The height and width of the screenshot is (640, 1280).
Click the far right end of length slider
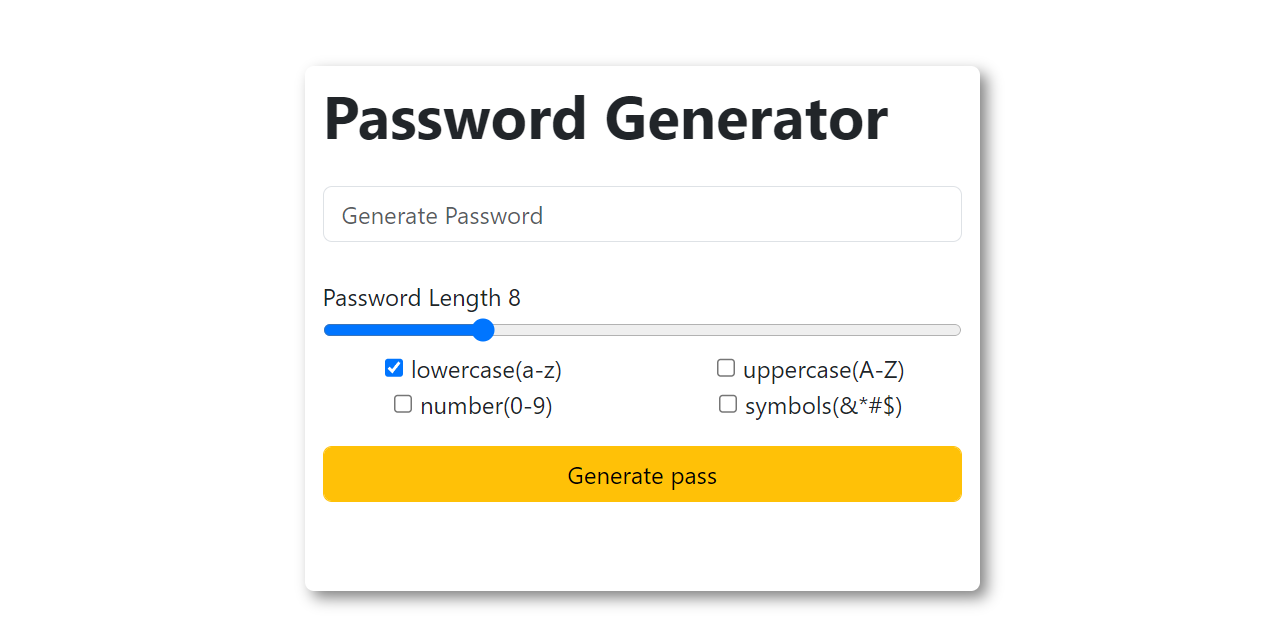click(x=957, y=330)
